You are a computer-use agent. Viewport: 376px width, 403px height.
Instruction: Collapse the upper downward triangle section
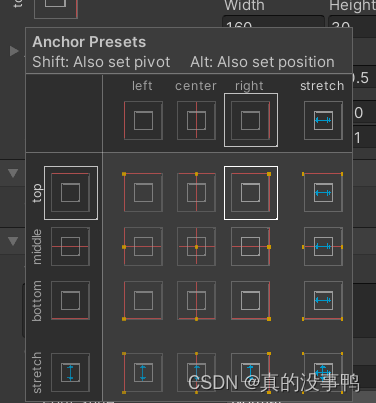(13, 173)
